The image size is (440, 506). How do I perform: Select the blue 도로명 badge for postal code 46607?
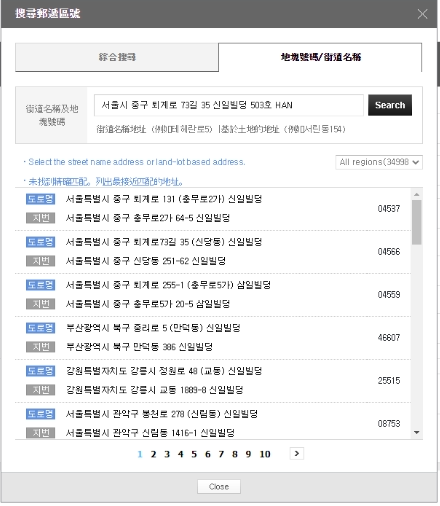(x=40, y=328)
